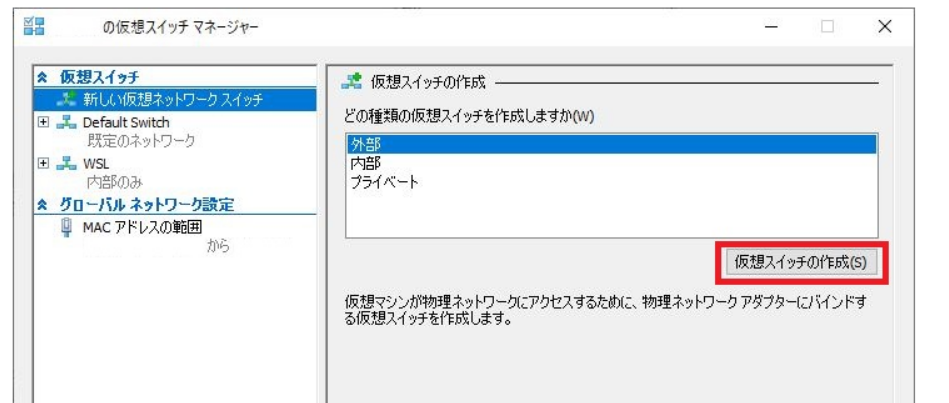Select the Default Switch entry
The image size is (949, 403).
[126, 123]
